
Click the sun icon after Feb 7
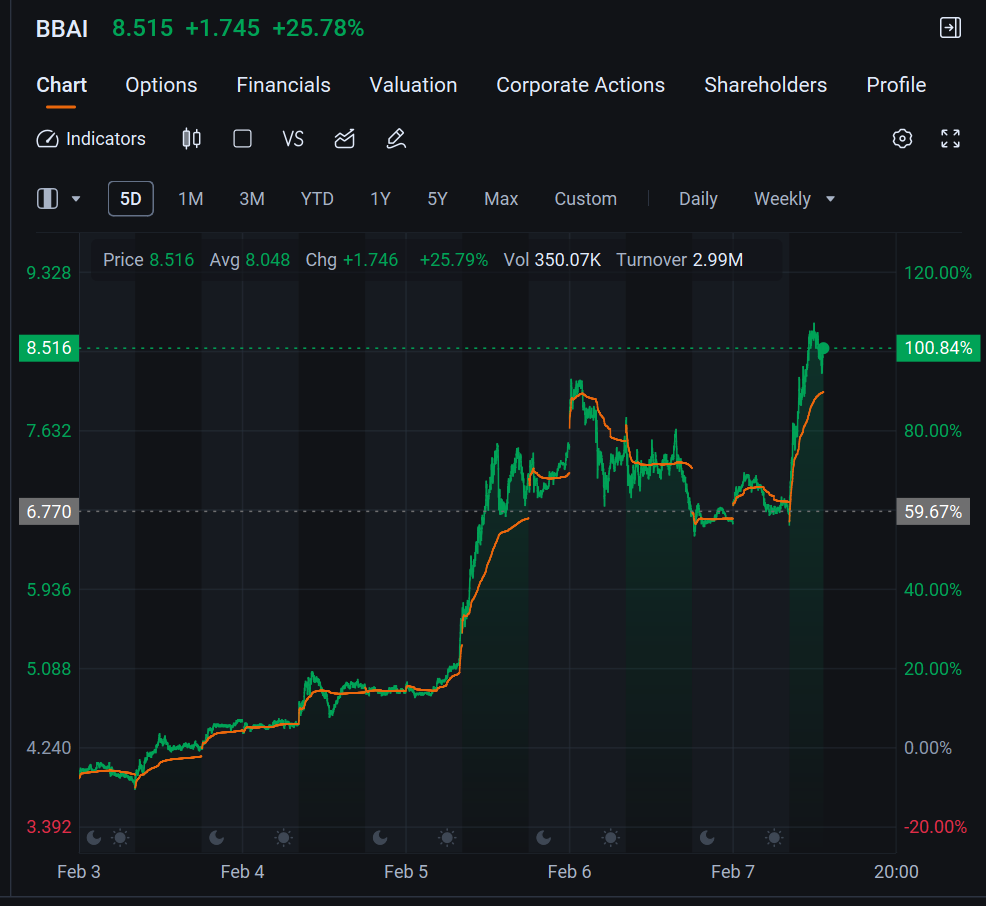[775, 837]
